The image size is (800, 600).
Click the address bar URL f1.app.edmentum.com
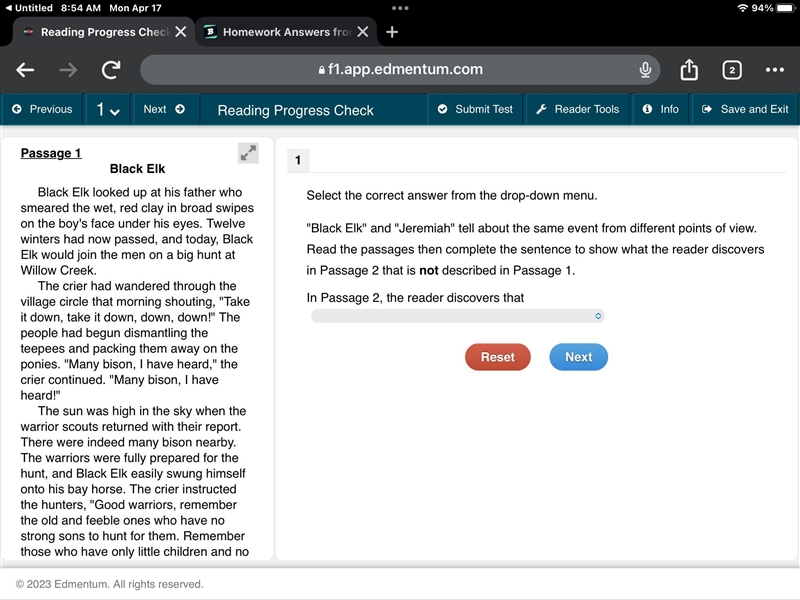400,69
